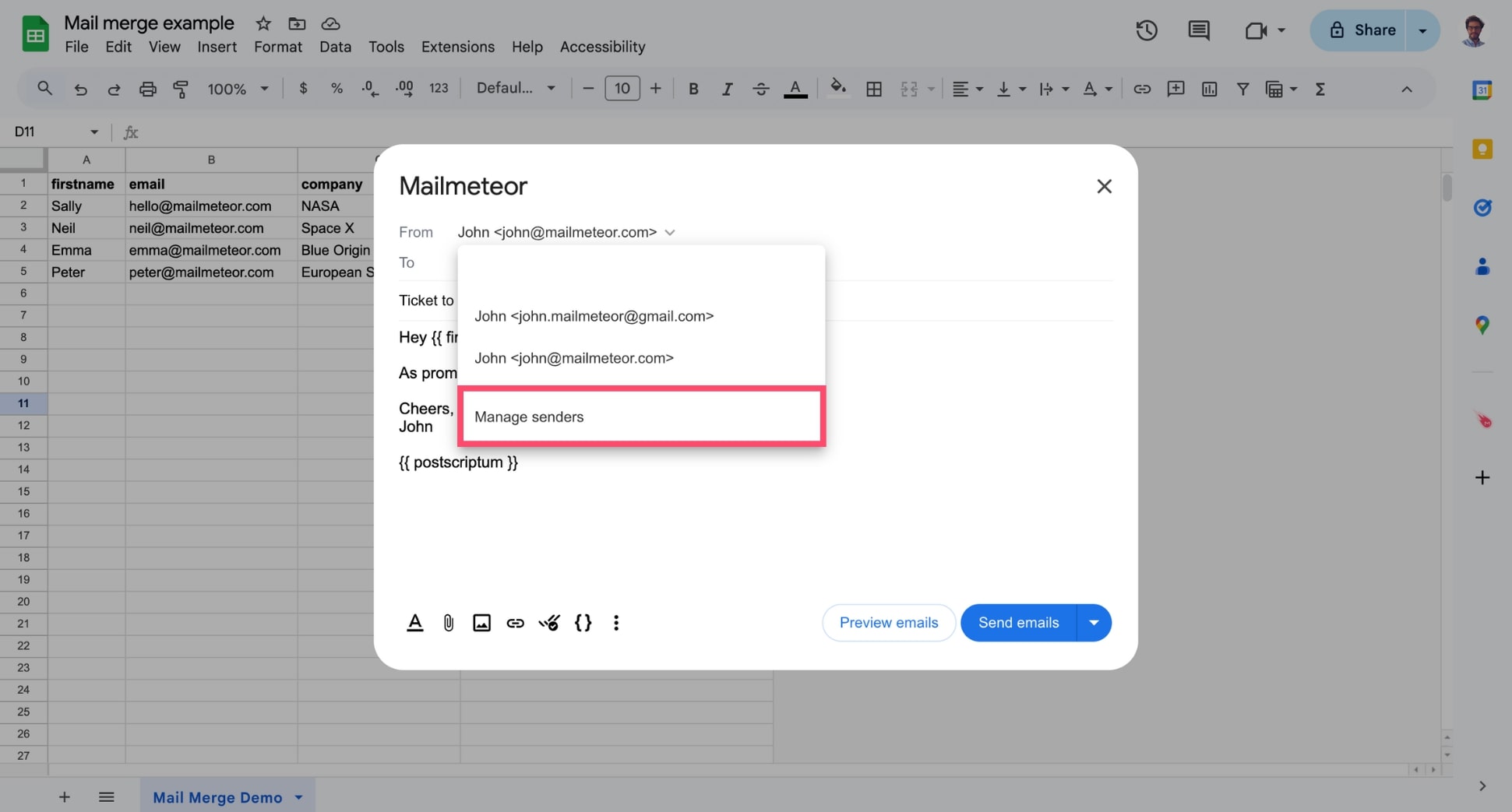Viewport: 1512px width, 812px height.
Task: Open the Insert menu
Action: coord(217,47)
